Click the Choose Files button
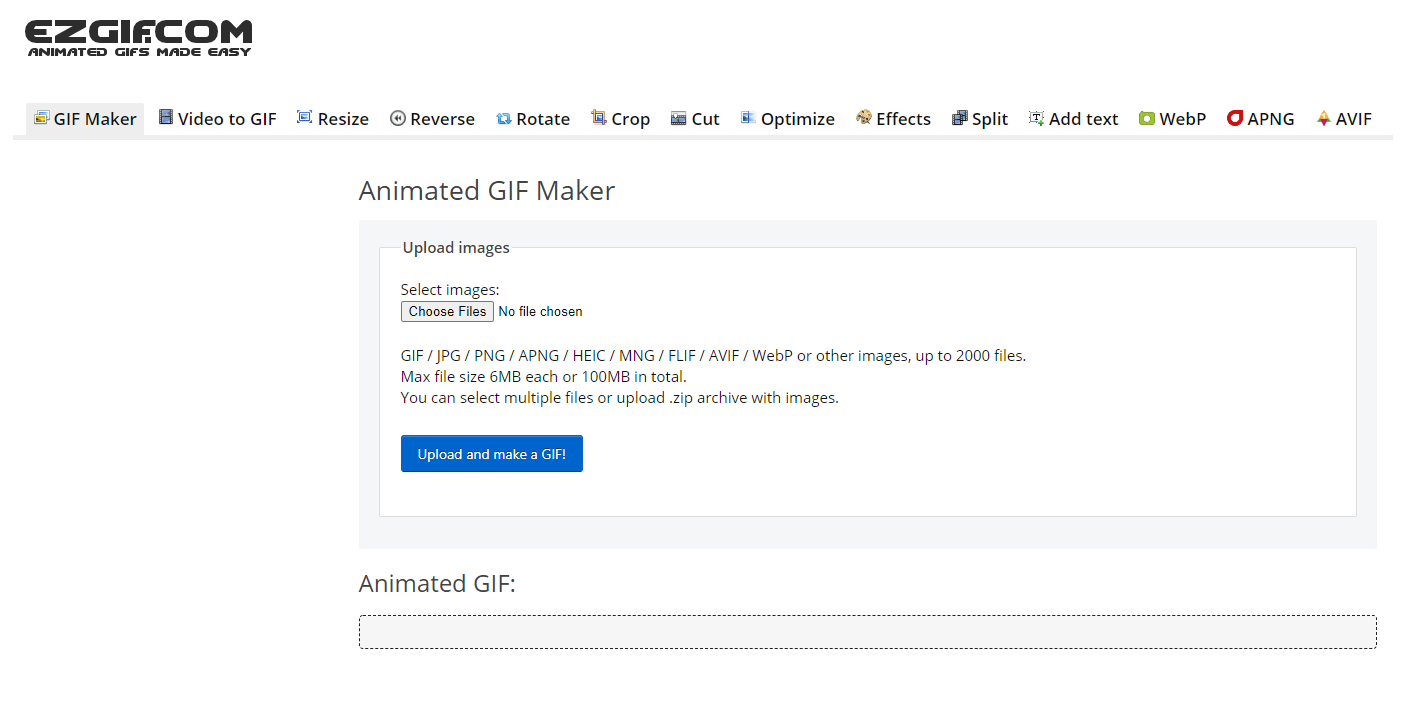Viewport: 1412px width, 709px height. 447,312
